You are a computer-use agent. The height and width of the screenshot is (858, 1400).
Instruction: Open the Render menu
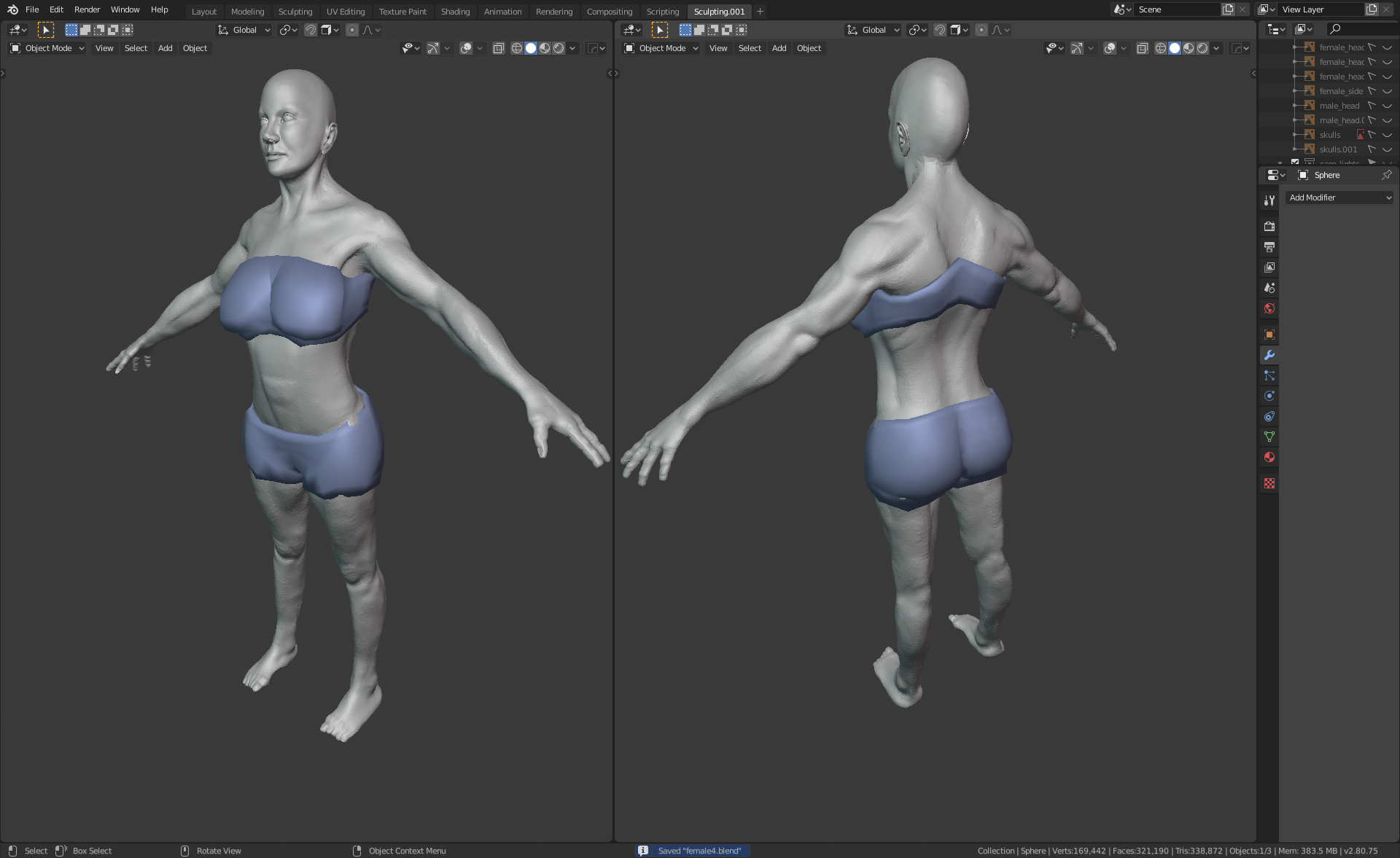point(87,9)
